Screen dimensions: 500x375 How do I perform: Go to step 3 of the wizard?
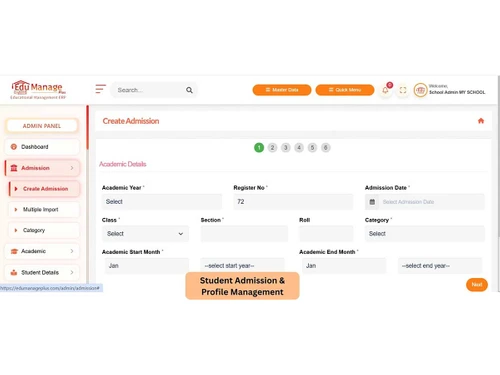coord(286,147)
